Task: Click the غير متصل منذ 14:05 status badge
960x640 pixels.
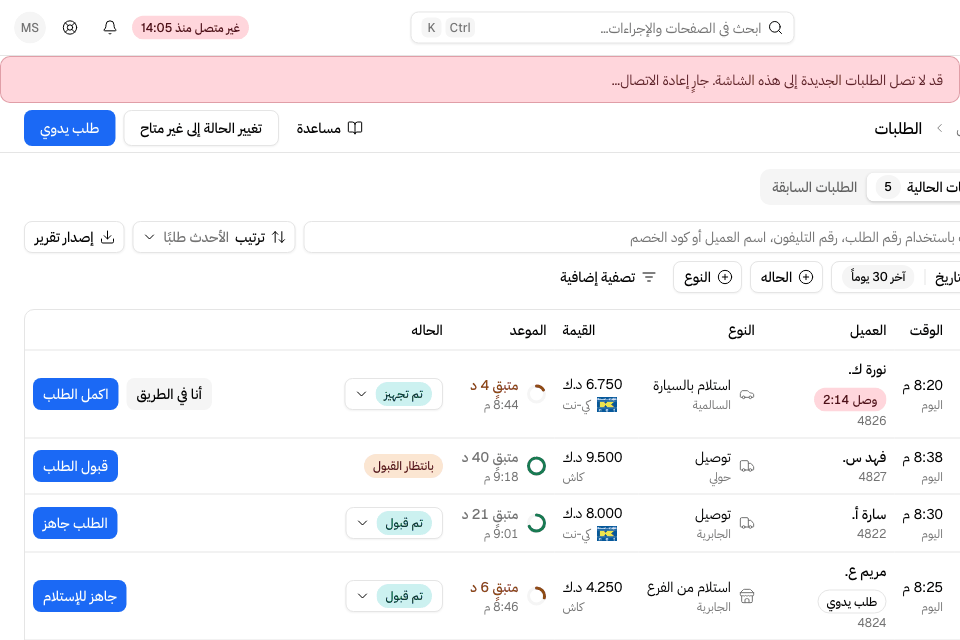Action: [x=190, y=28]
